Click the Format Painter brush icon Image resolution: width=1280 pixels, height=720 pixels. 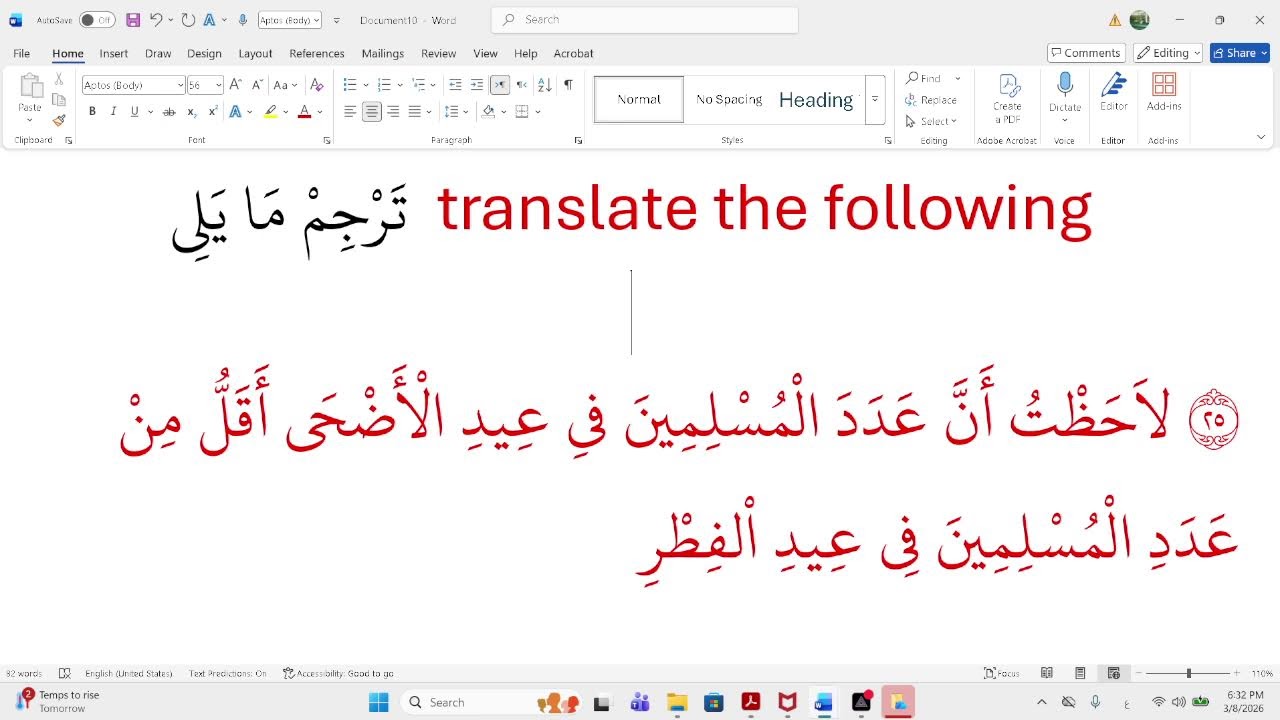tap(59, 121)
